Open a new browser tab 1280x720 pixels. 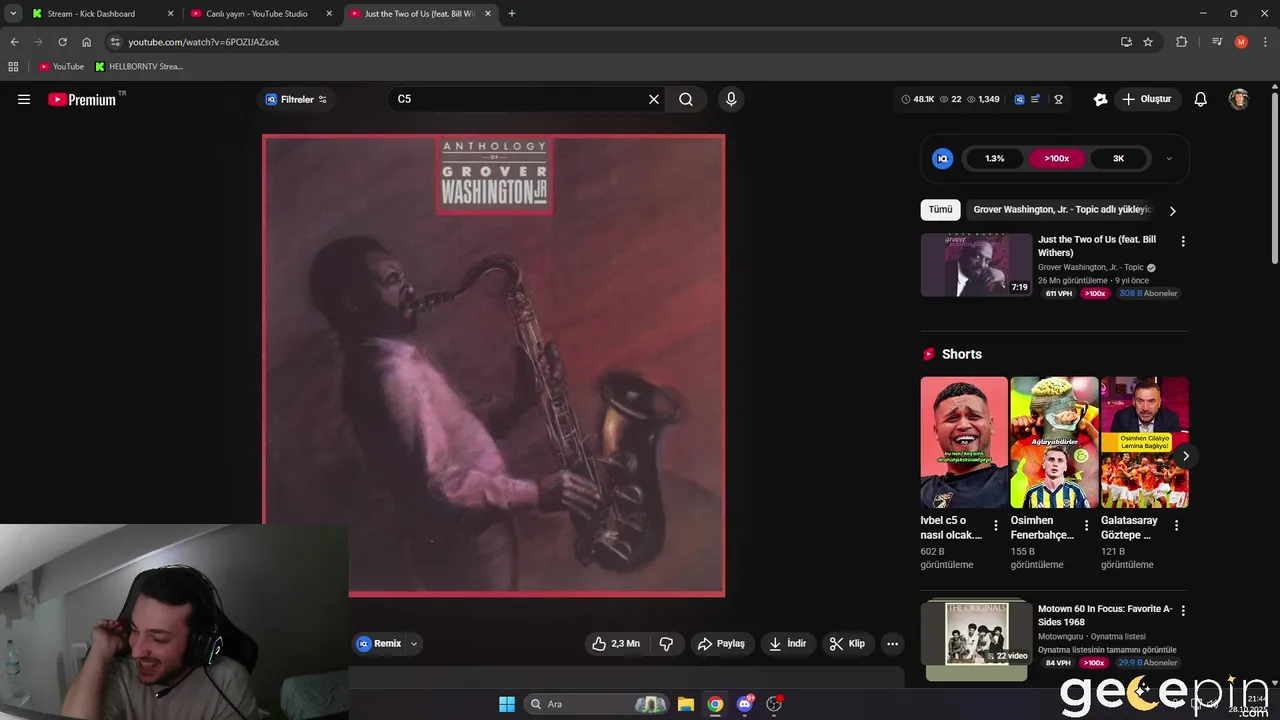512,14
